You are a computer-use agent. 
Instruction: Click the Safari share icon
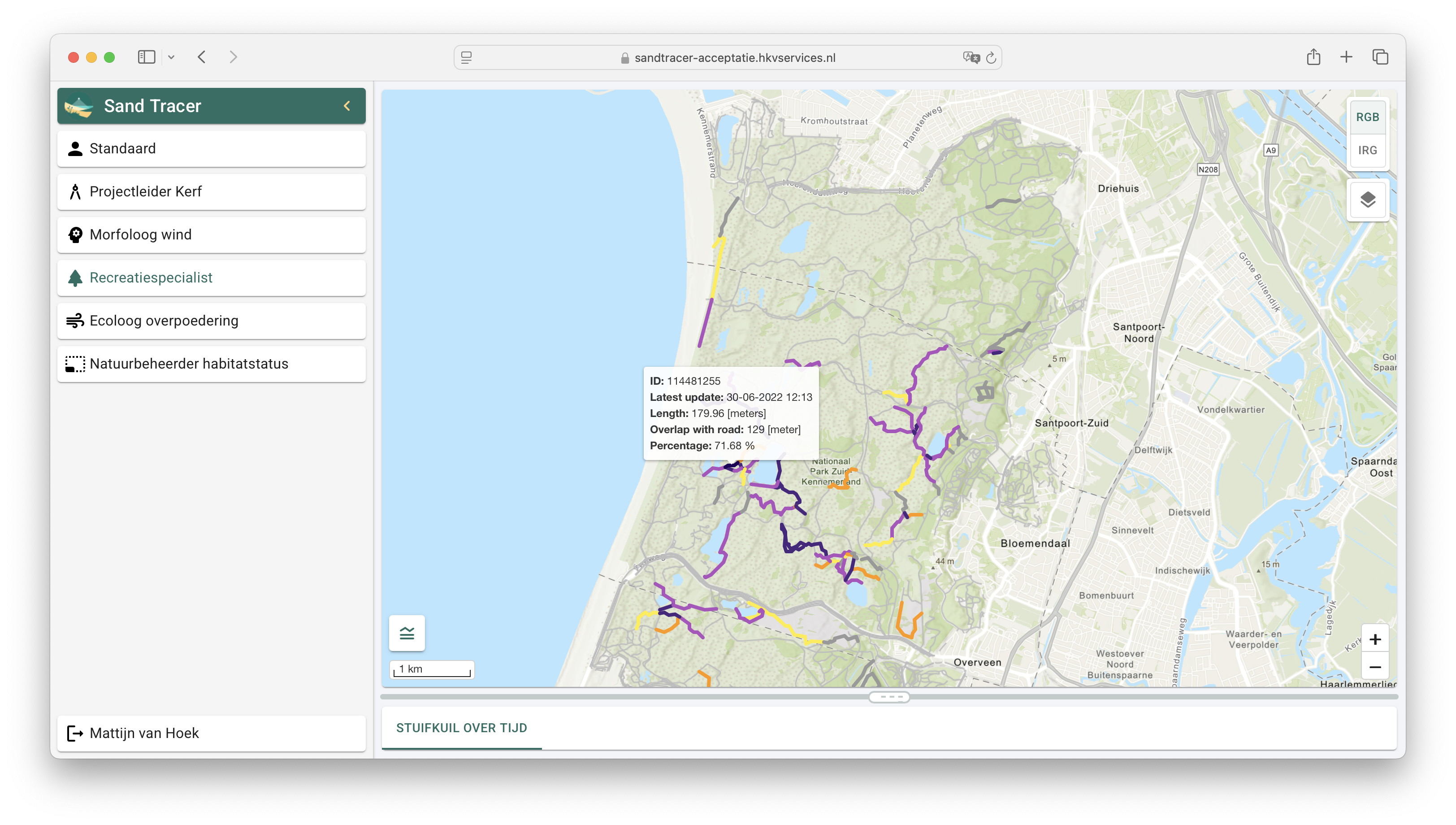coord(1313,57)
